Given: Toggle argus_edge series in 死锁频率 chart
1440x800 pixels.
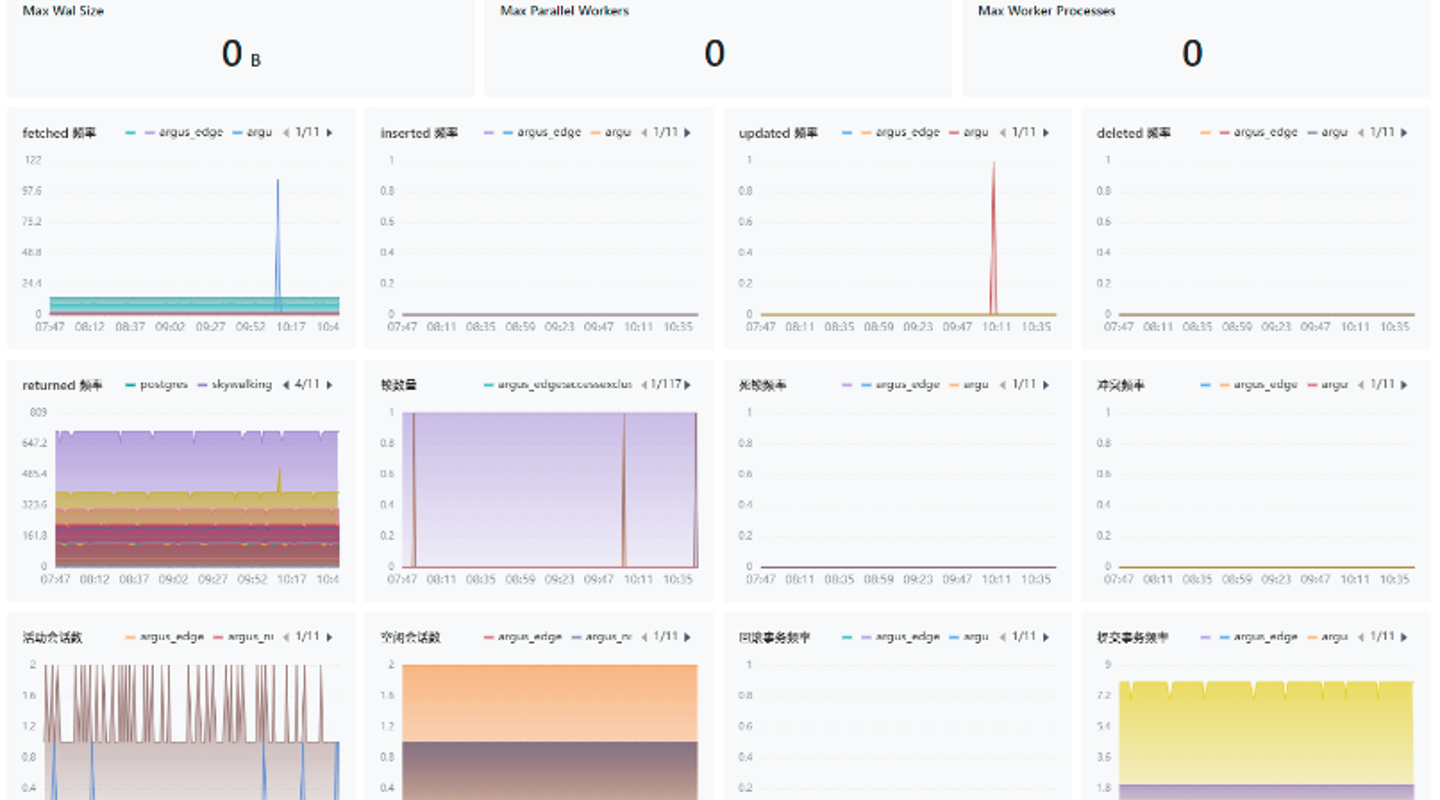Looking at the screenshot, I should [900, 385].
